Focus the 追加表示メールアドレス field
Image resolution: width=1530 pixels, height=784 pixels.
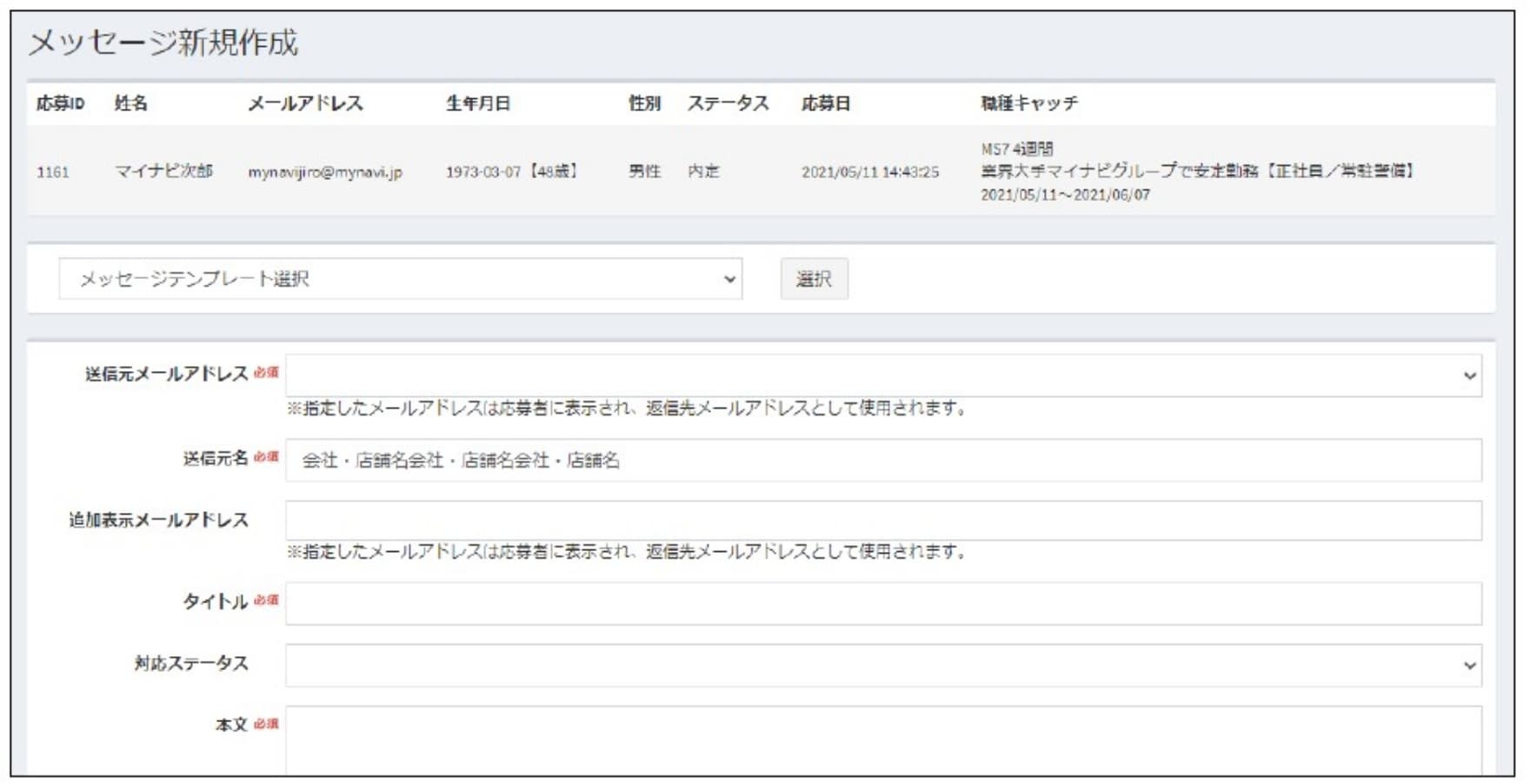pos(882,521)
